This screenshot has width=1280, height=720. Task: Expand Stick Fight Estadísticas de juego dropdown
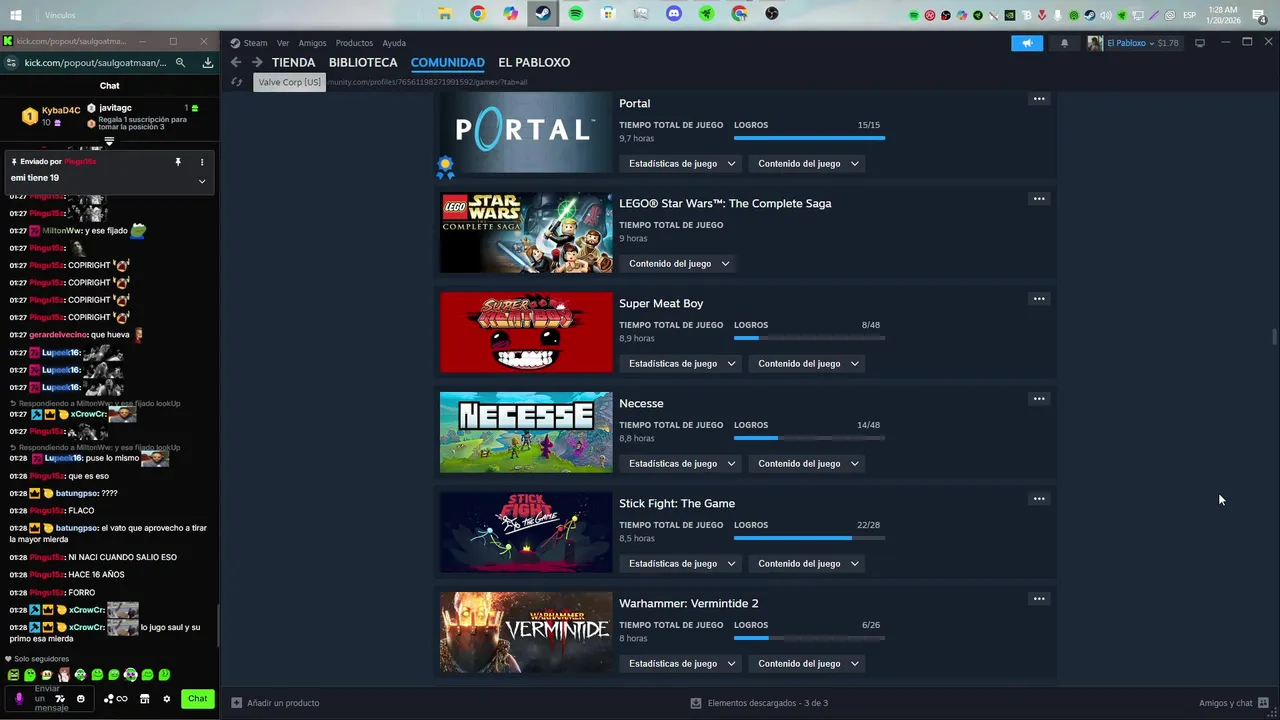tap(682, 563)
